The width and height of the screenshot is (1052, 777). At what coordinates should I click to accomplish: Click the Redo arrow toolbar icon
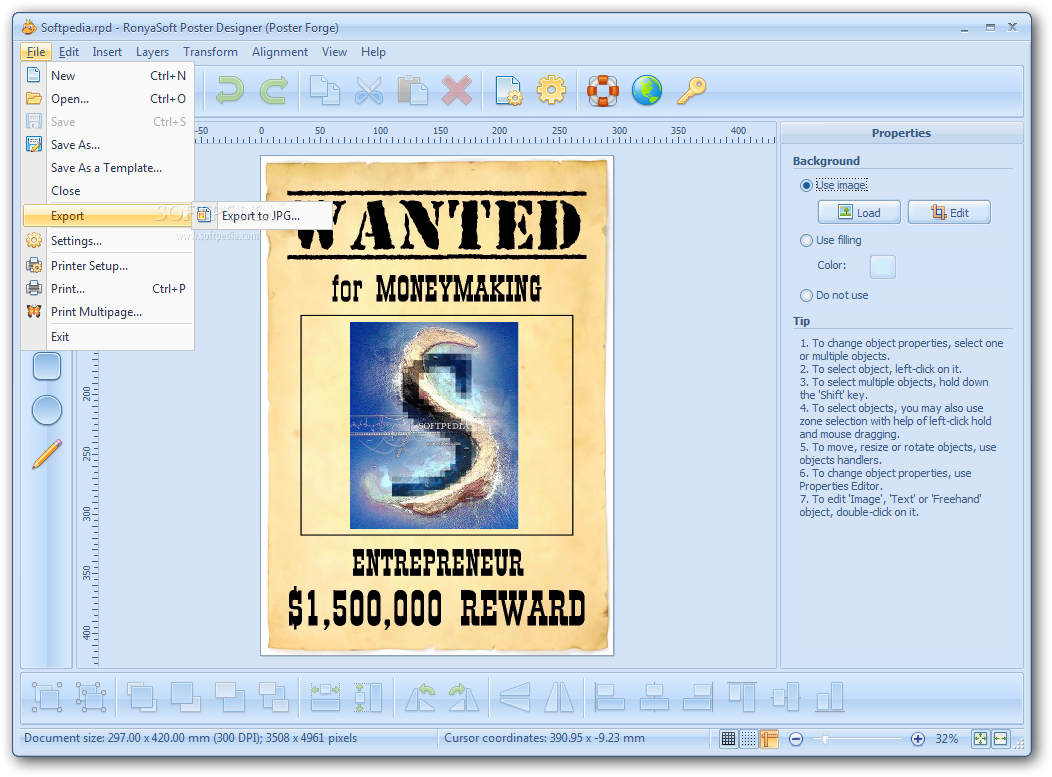[x=274, y=90]
